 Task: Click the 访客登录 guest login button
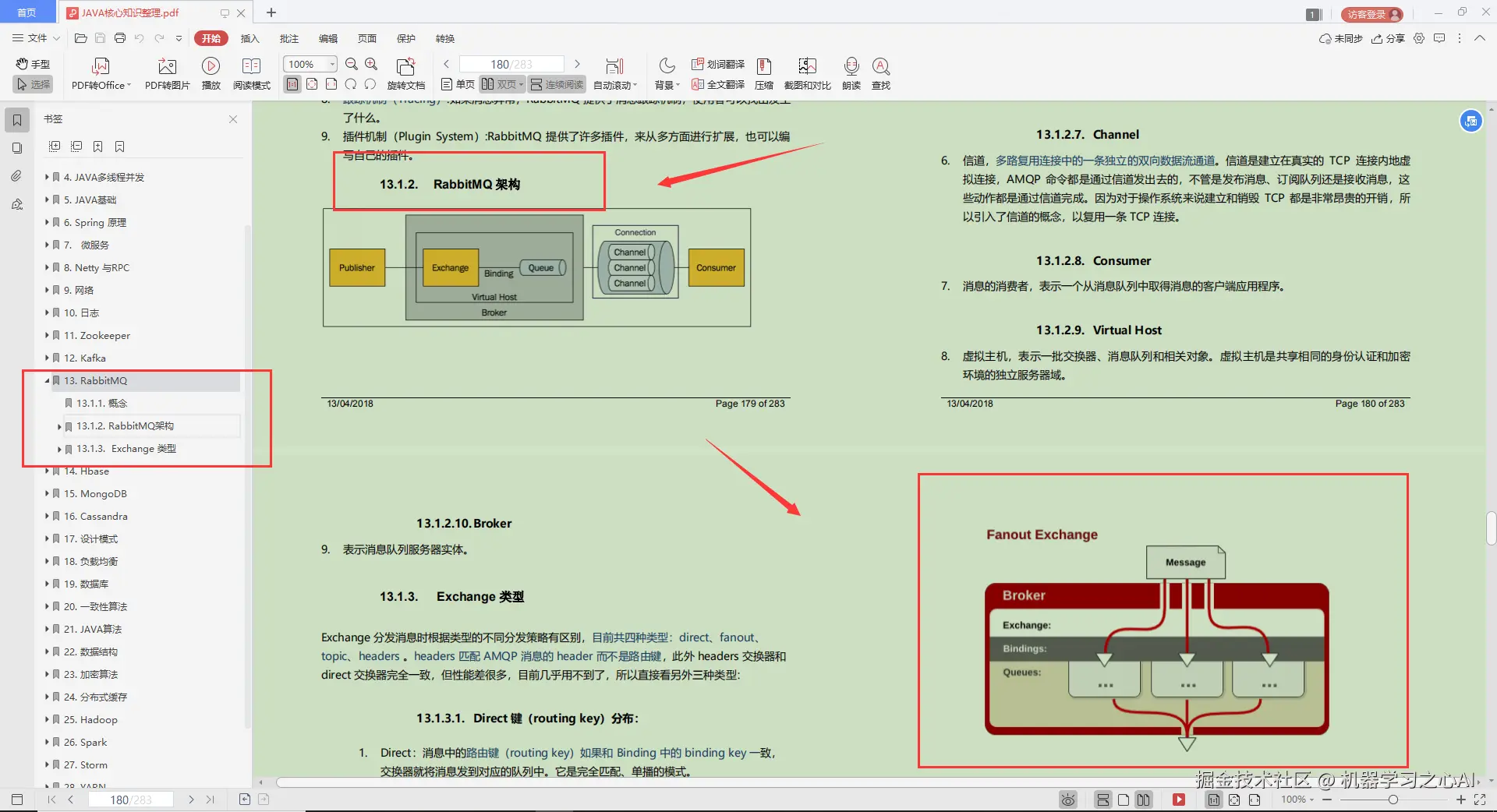[1371, 14]
